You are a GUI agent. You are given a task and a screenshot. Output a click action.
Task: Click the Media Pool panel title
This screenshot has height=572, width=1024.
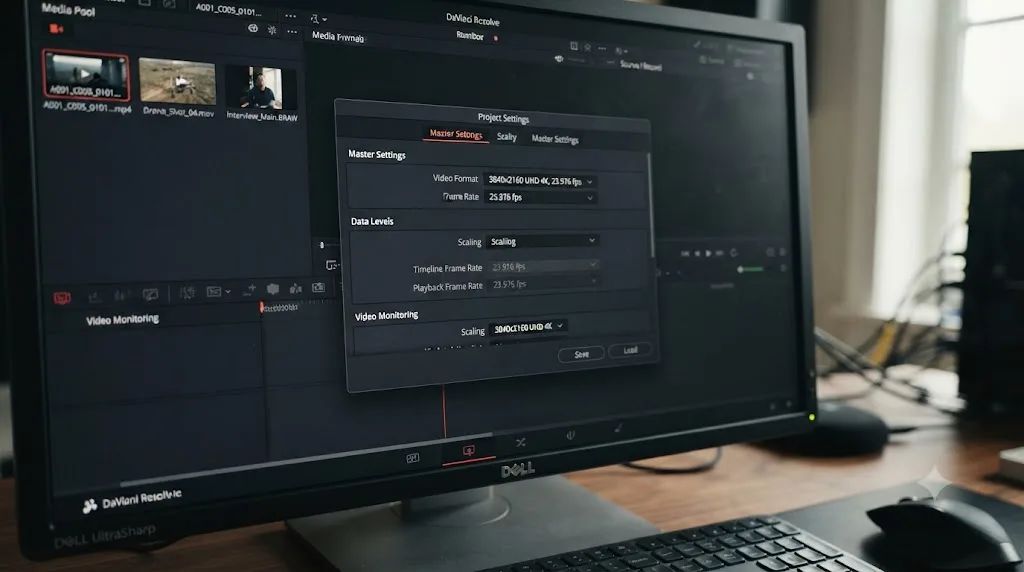[x=68, y=9]
